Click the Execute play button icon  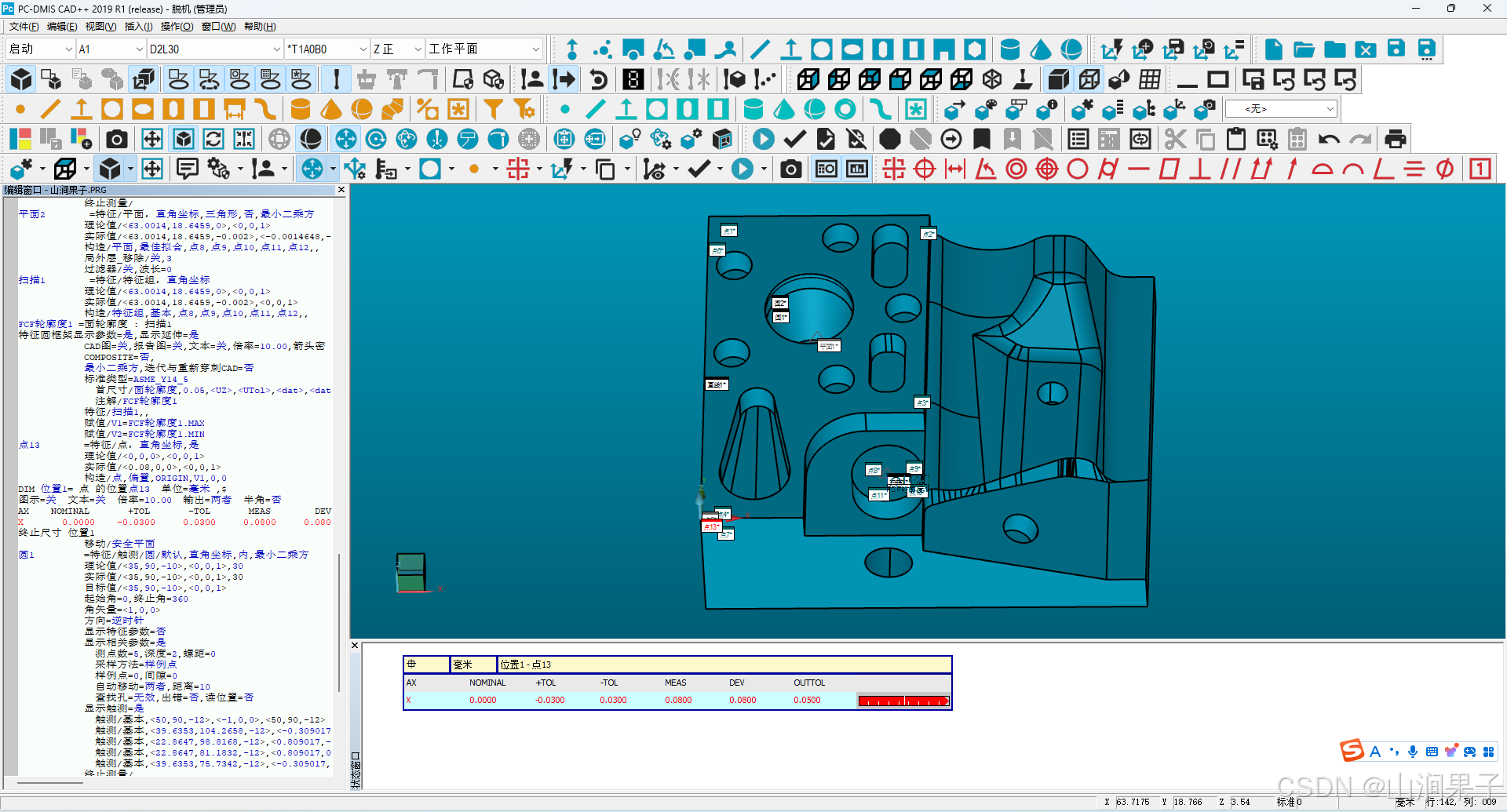(x=763, y=140)
